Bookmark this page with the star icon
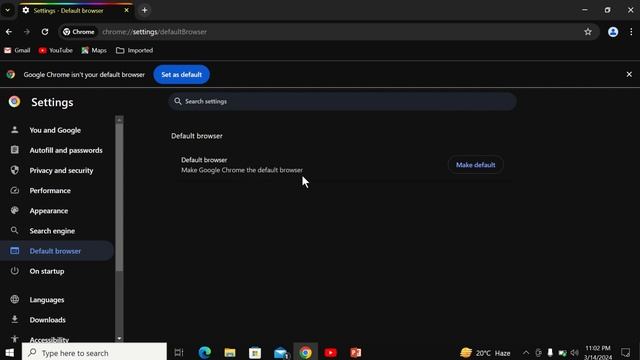The width and height of the screenshot is (640, 360). [x=588, y=32]
